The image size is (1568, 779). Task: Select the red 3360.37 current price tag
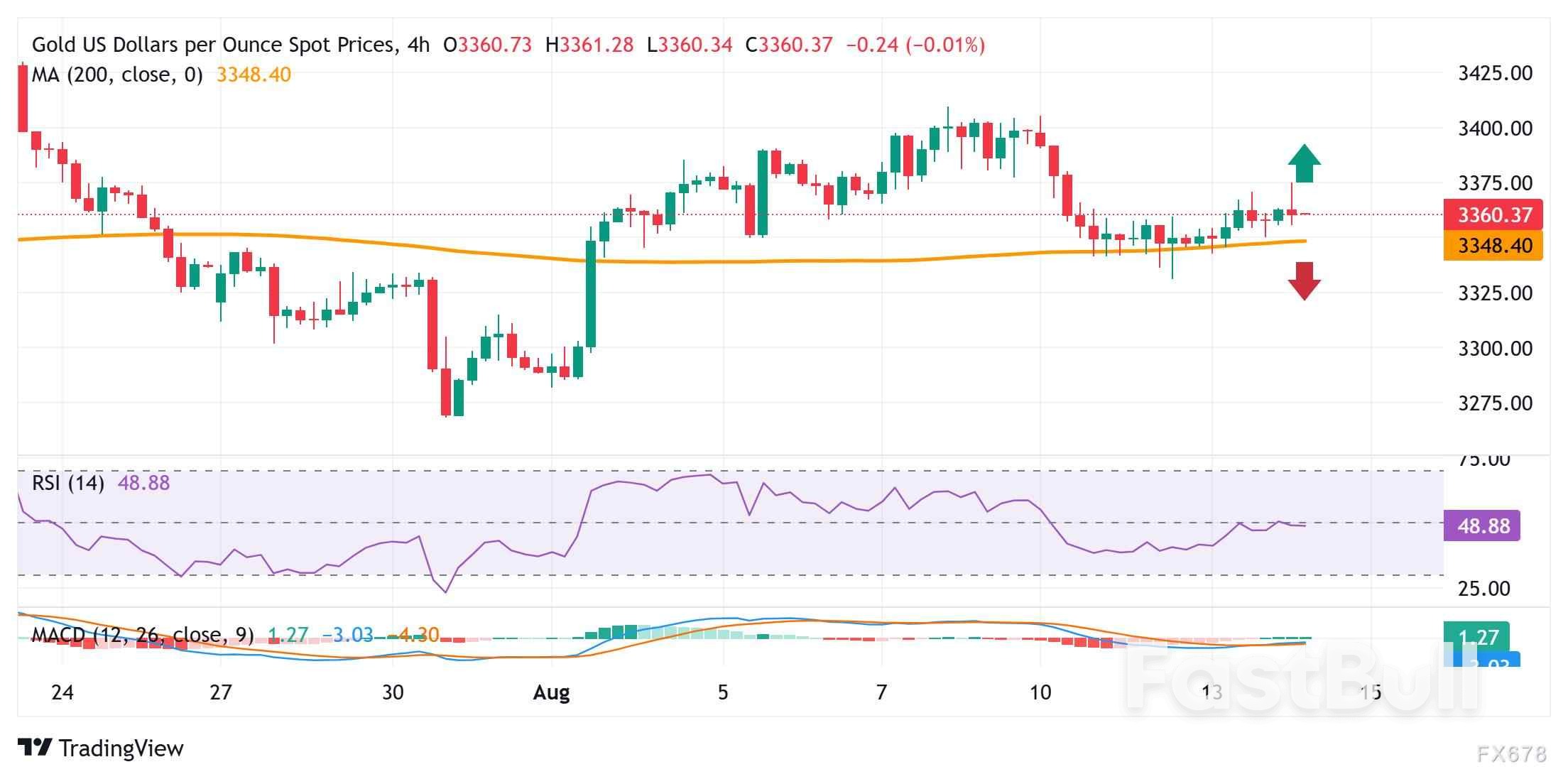[x=1493, y=214]
